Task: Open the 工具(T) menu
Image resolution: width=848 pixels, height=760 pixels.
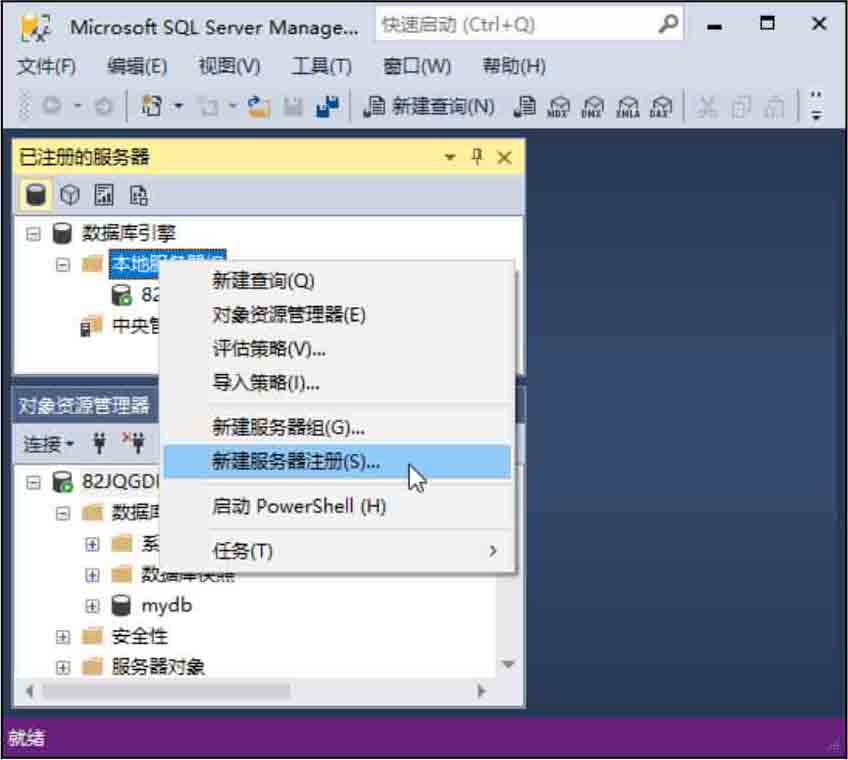Action: pos(322,67)
